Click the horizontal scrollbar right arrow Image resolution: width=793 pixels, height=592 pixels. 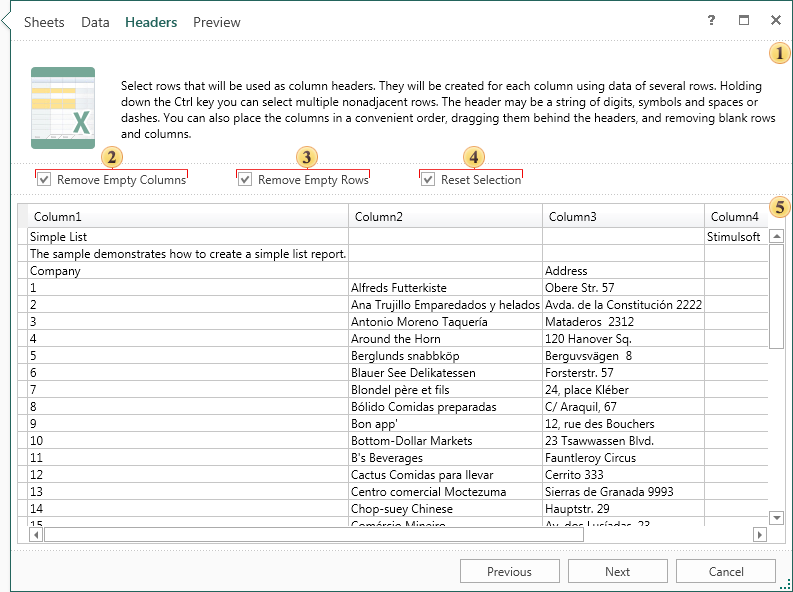tap(760, 535)
